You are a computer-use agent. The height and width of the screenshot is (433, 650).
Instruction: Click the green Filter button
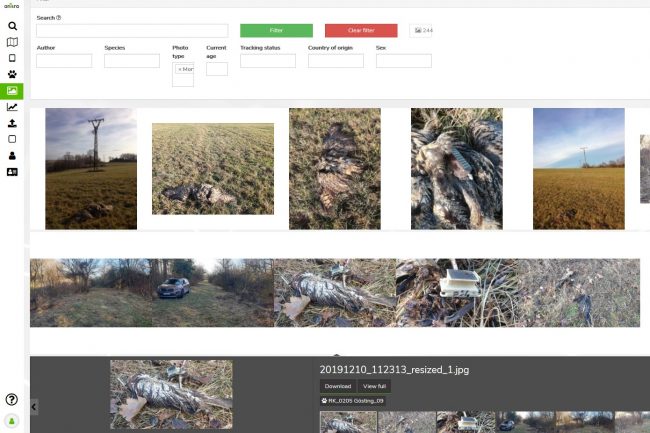point(276,31)
